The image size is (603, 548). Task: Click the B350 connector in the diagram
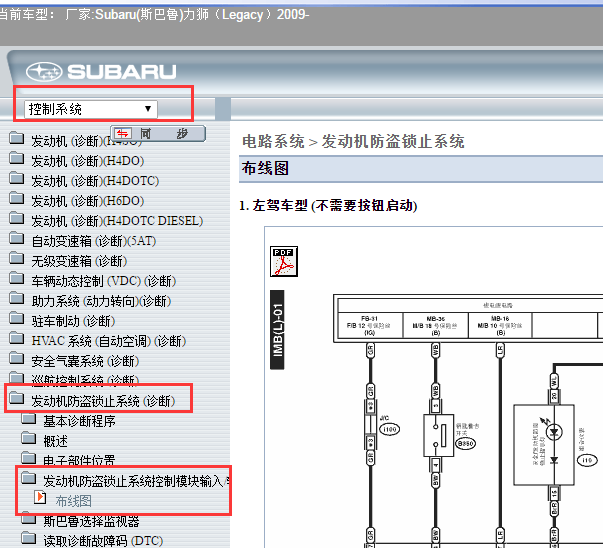[x=465, y=443]
